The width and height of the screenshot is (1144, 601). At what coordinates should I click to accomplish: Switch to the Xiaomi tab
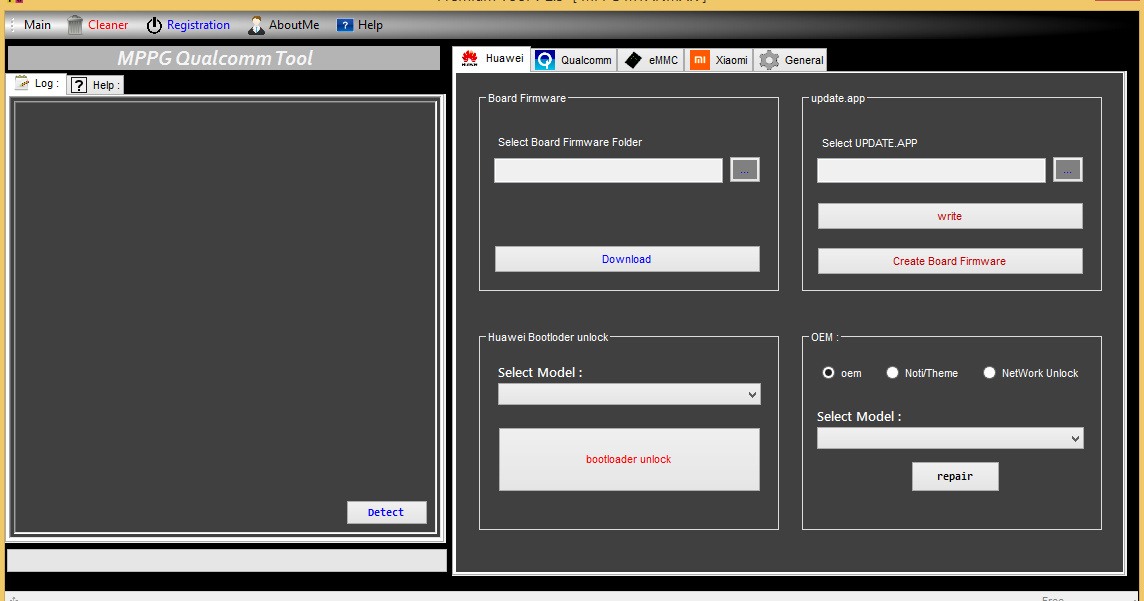pyautogui.click(x=719, y=60)
